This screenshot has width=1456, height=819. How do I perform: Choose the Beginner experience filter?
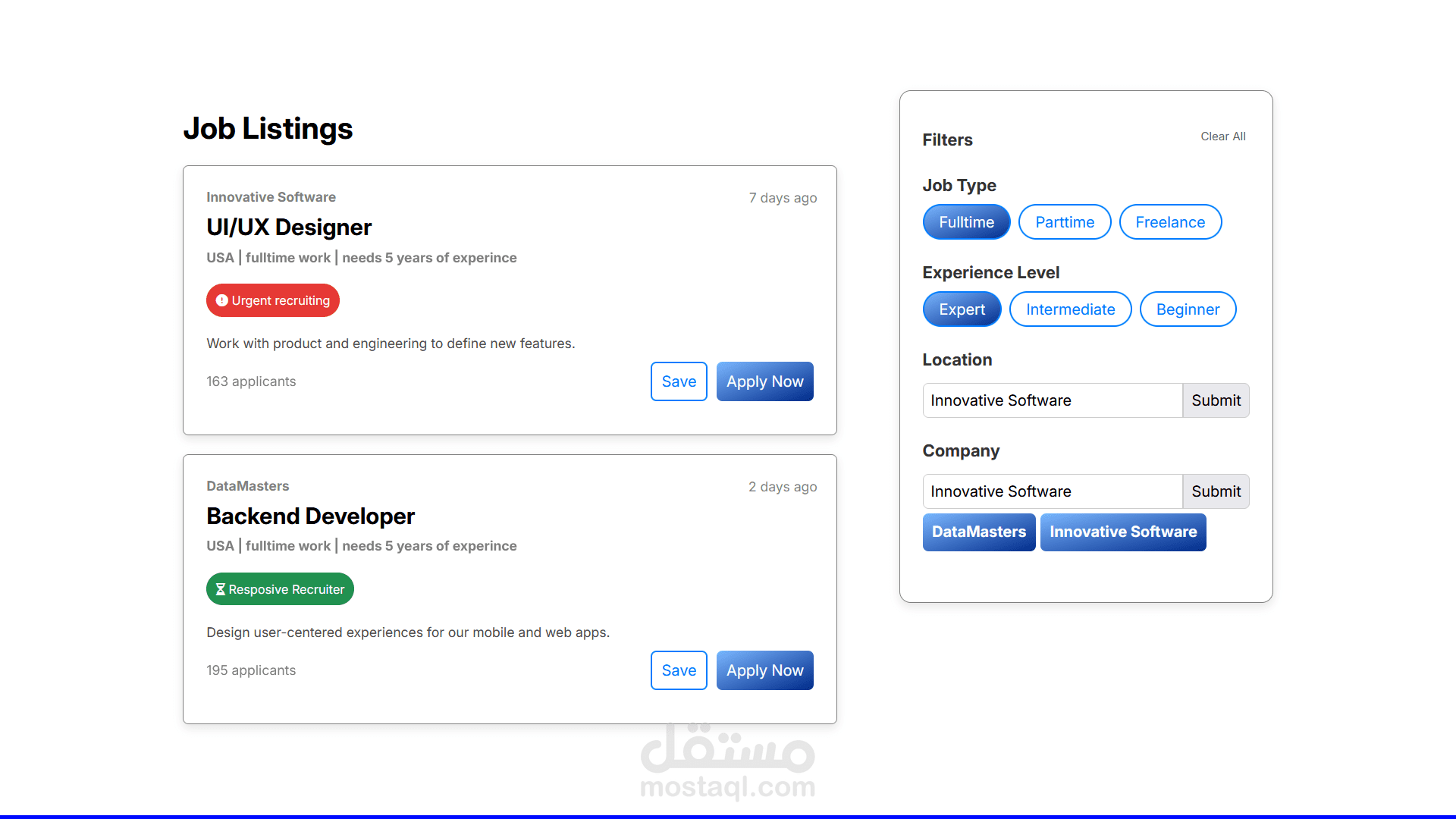1187,309
